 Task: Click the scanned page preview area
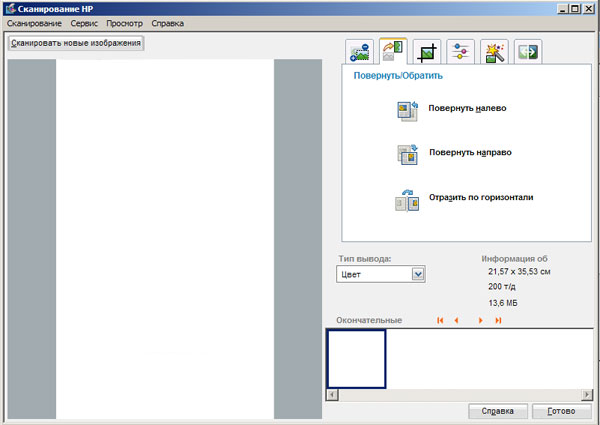pyautogui.click(x=165, y=239)
